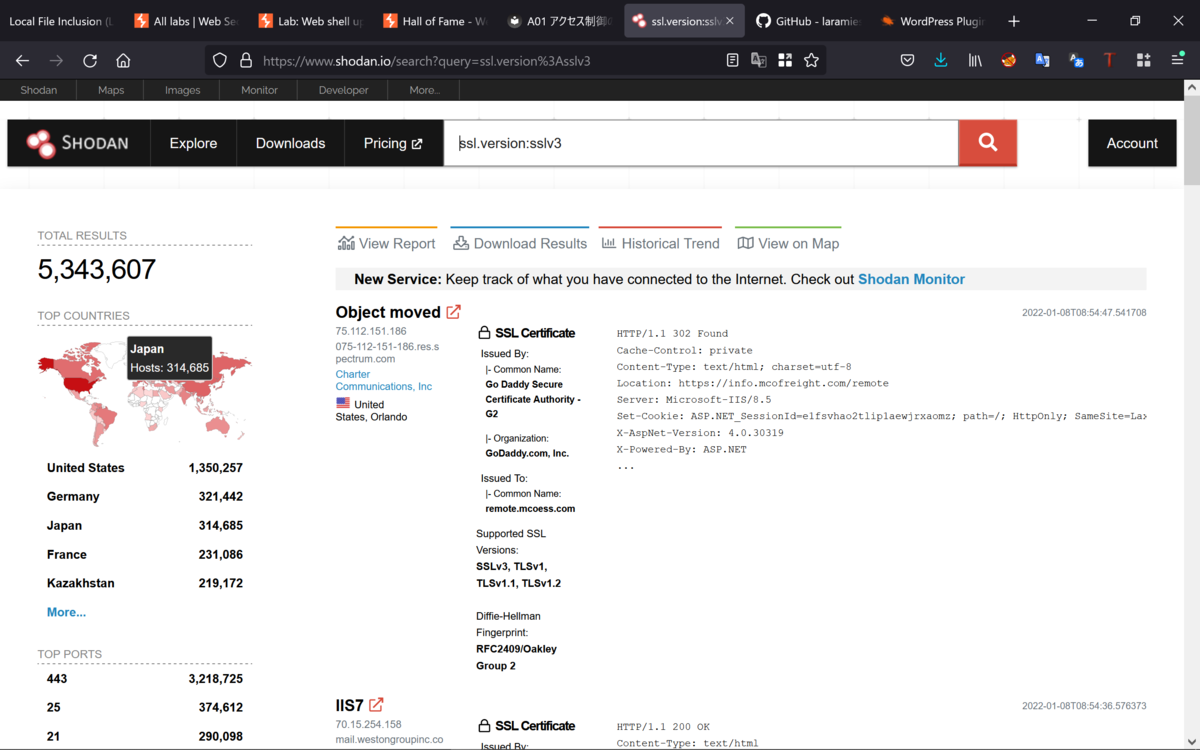Click the View on Map link
The width and height of the screenshot is (1200, 750).
click(788, 243)
